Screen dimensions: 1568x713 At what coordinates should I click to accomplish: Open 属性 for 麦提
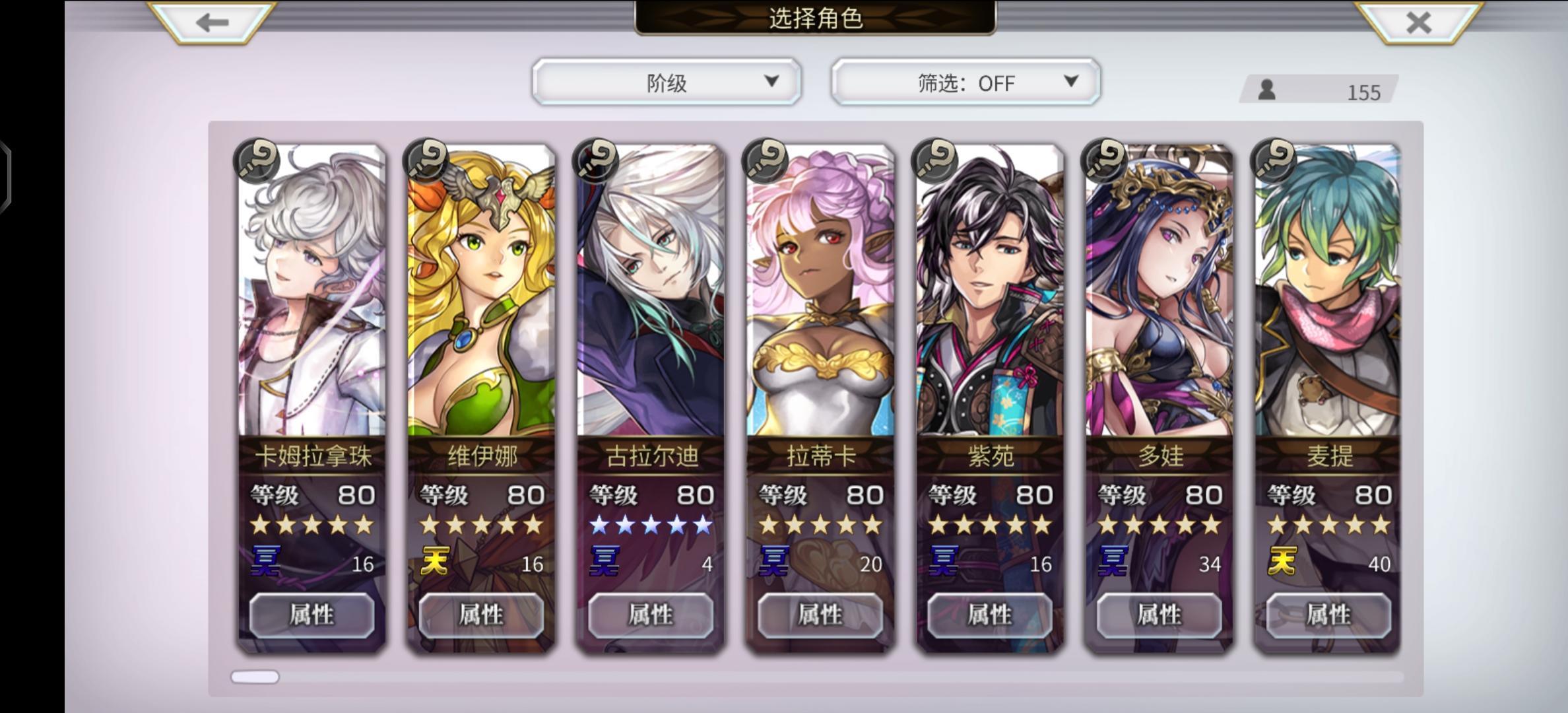click(x=1328, y=615)
